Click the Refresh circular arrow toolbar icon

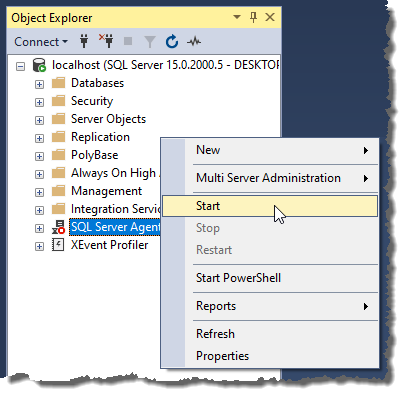pyautogui.click(x=172, y=42)
